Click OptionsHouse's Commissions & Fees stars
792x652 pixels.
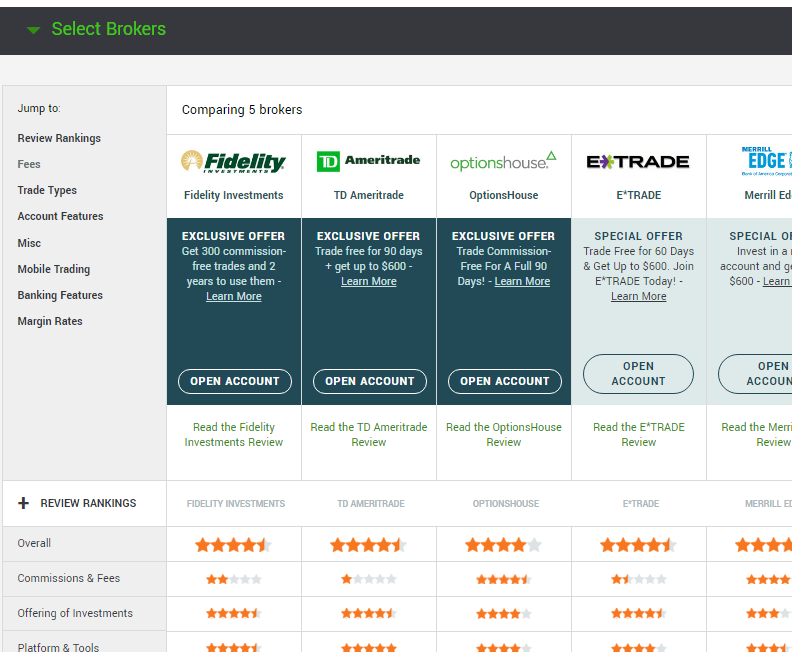[x=504, y=579]
